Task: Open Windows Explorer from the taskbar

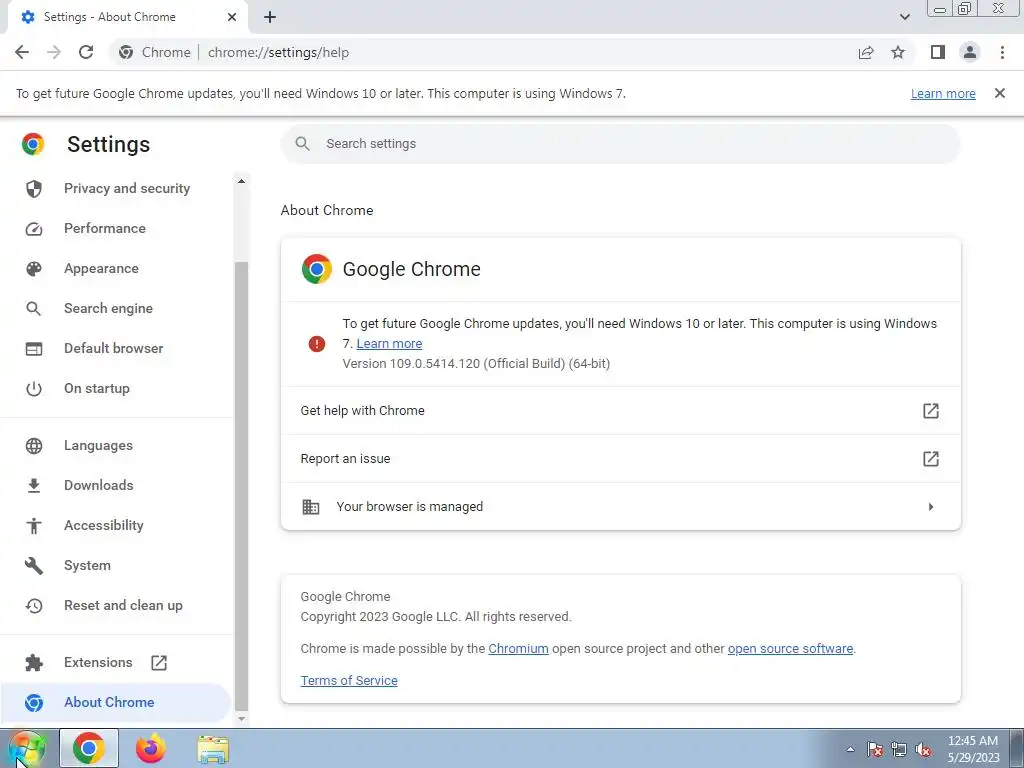Action: click(x=213, y=750)
